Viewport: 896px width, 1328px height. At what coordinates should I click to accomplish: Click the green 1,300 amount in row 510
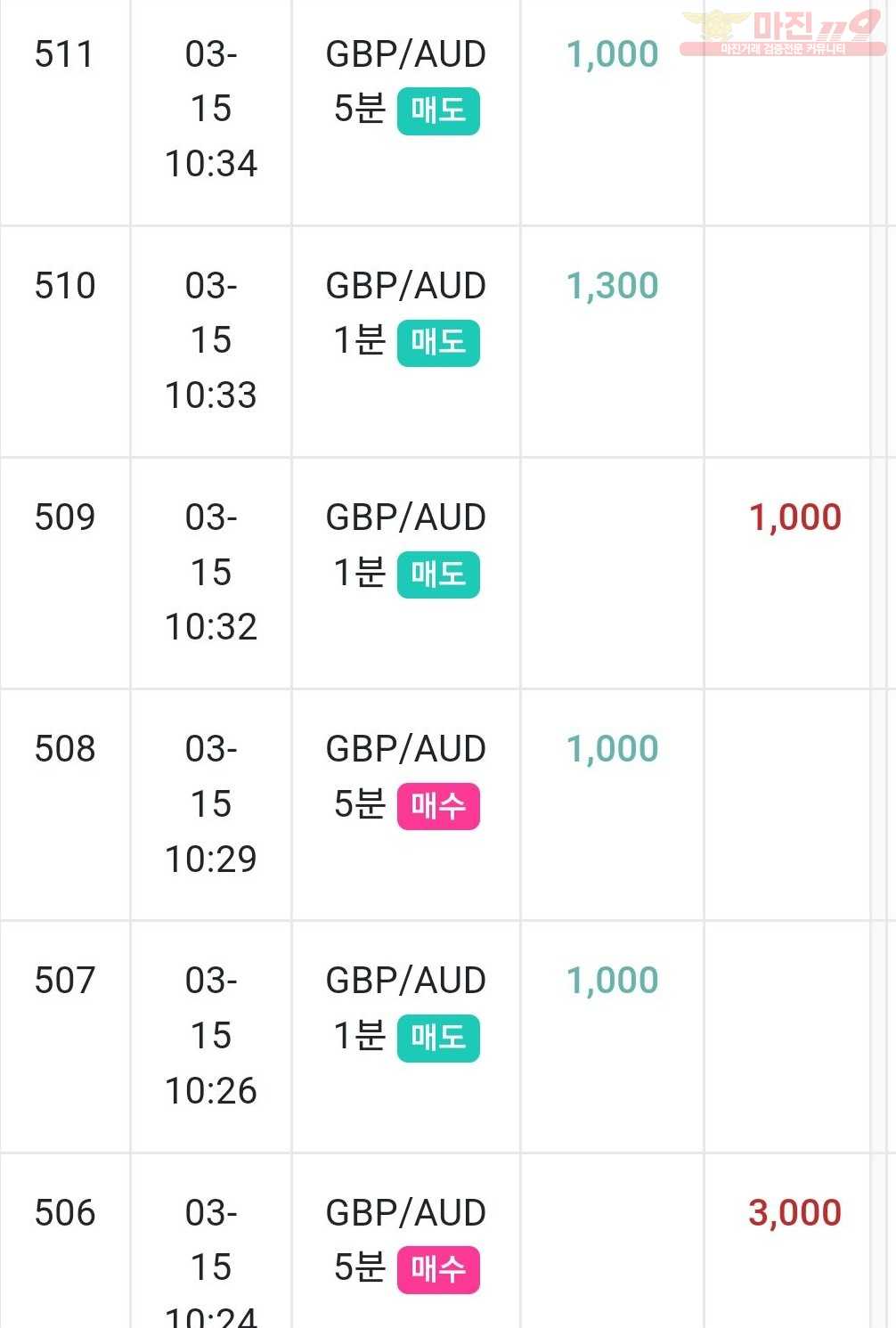tap(613, 287)
